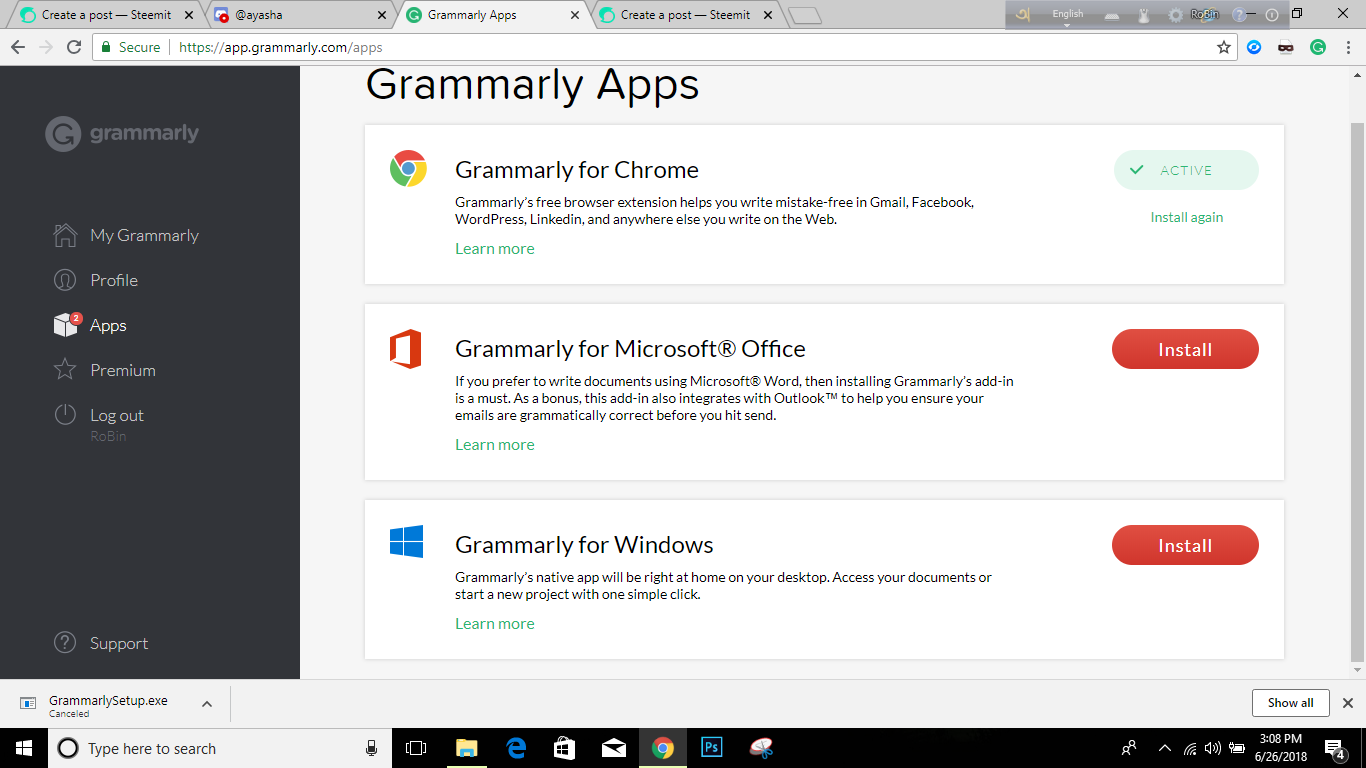Close the downloads bar
This screenshot has width=1366, height=768.
[x=1347, y=703]
